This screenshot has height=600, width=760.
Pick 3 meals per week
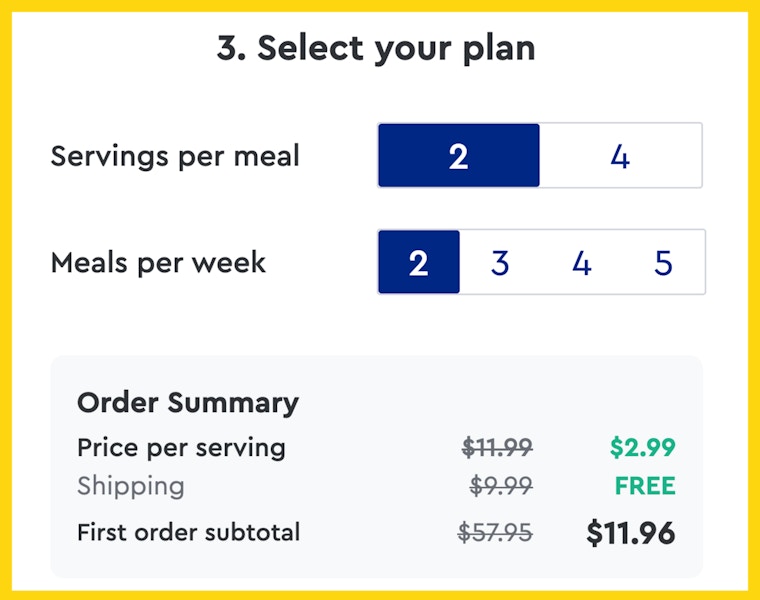pos(500,262)
